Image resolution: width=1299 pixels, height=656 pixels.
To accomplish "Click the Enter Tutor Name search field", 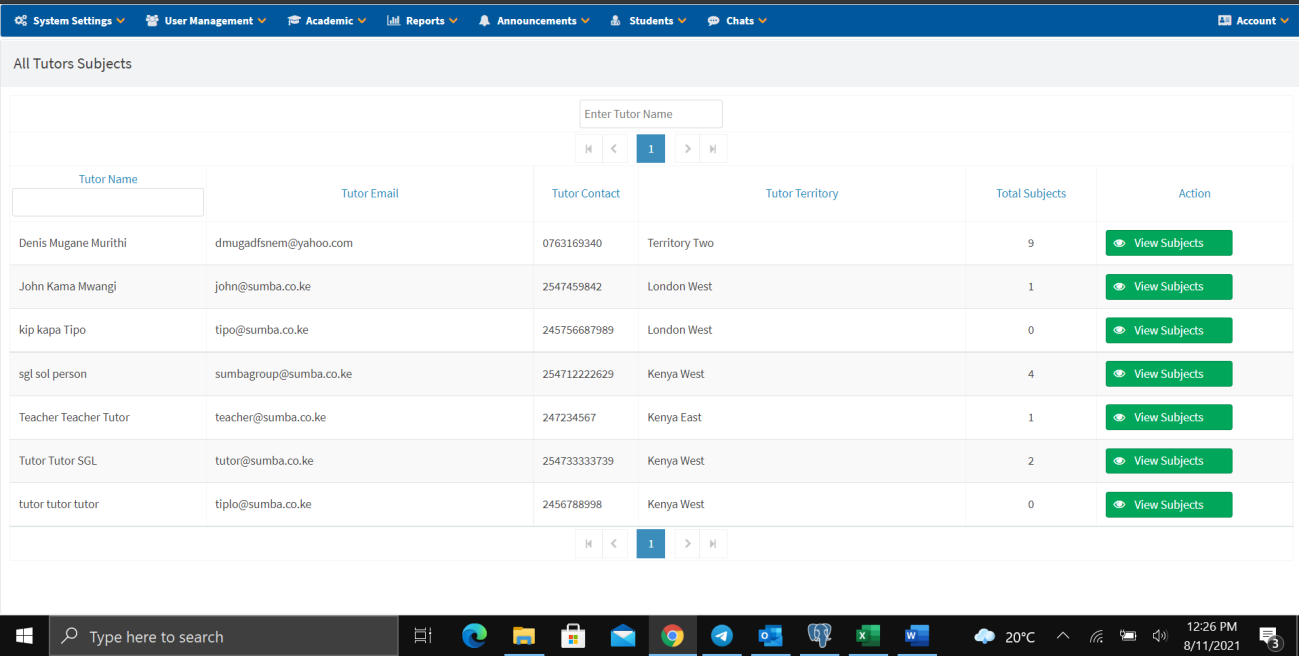I will click(651, 114).
